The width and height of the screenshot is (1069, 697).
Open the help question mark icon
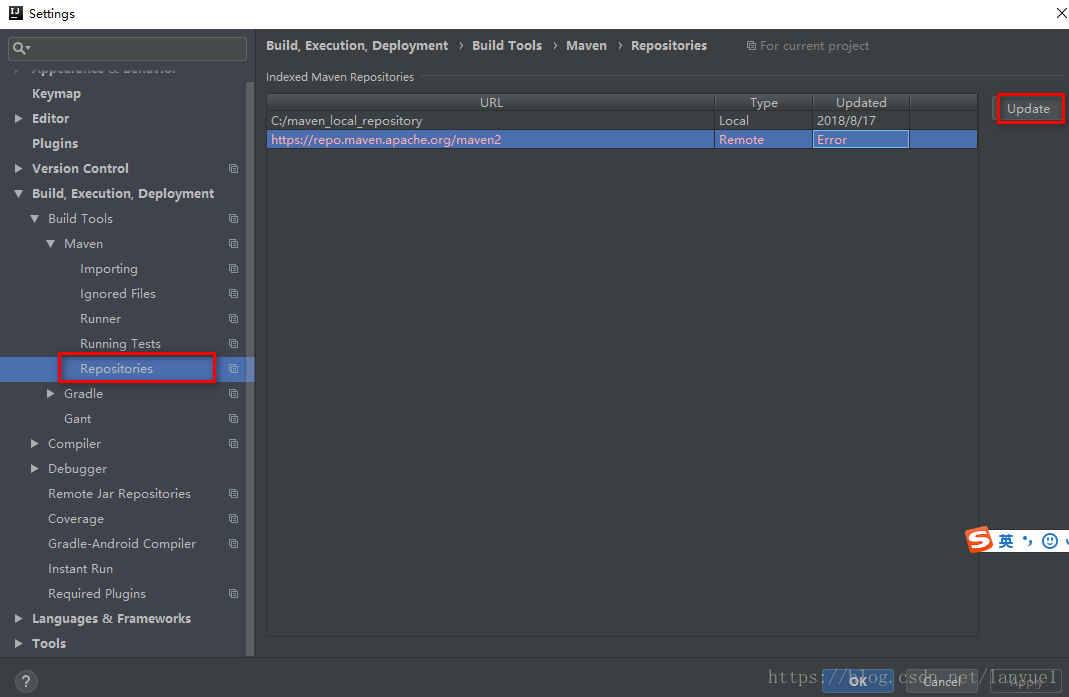(x=26, y=681)
